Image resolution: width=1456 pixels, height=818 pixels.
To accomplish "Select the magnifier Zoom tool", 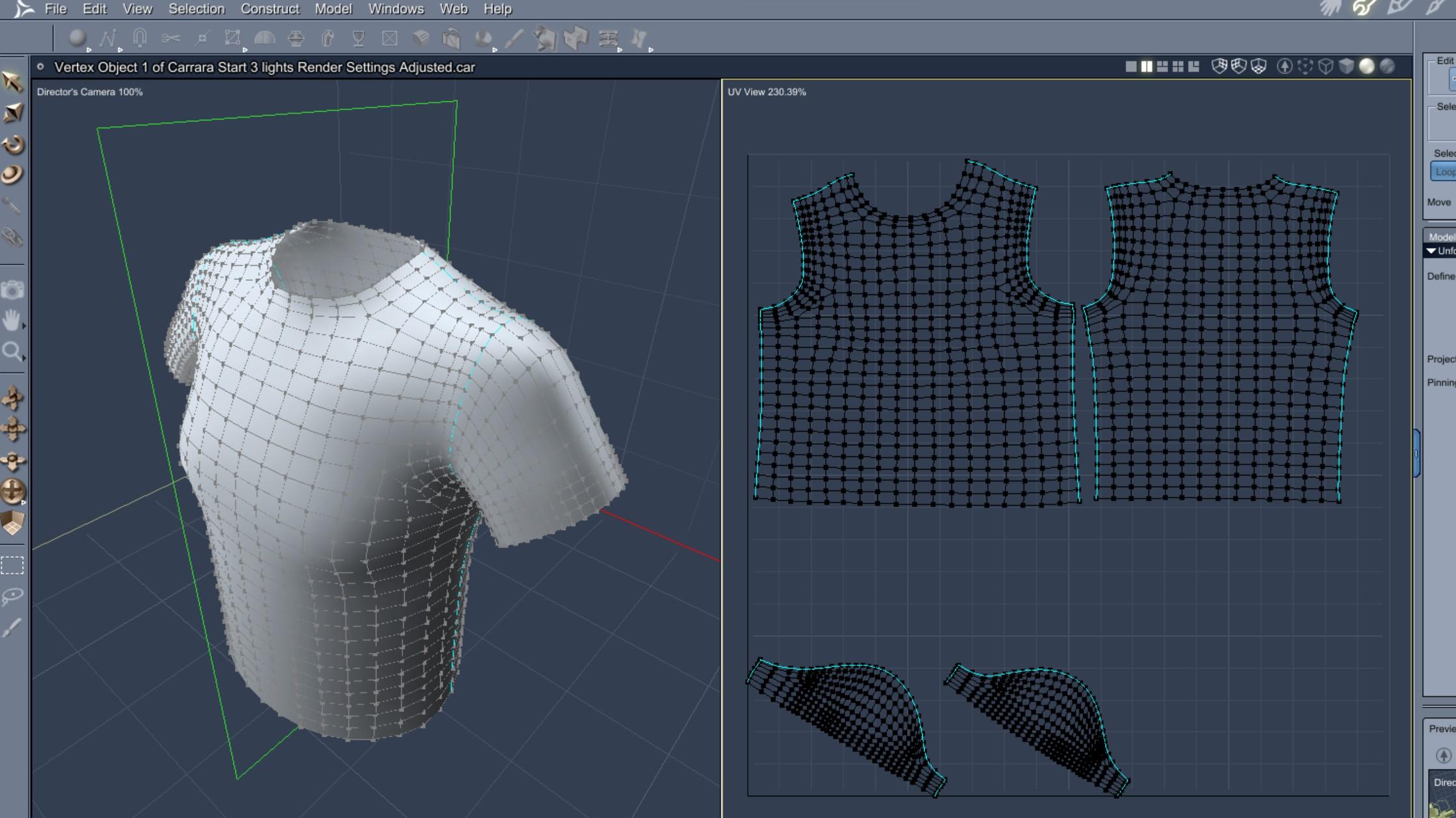I will click(11, 352).
